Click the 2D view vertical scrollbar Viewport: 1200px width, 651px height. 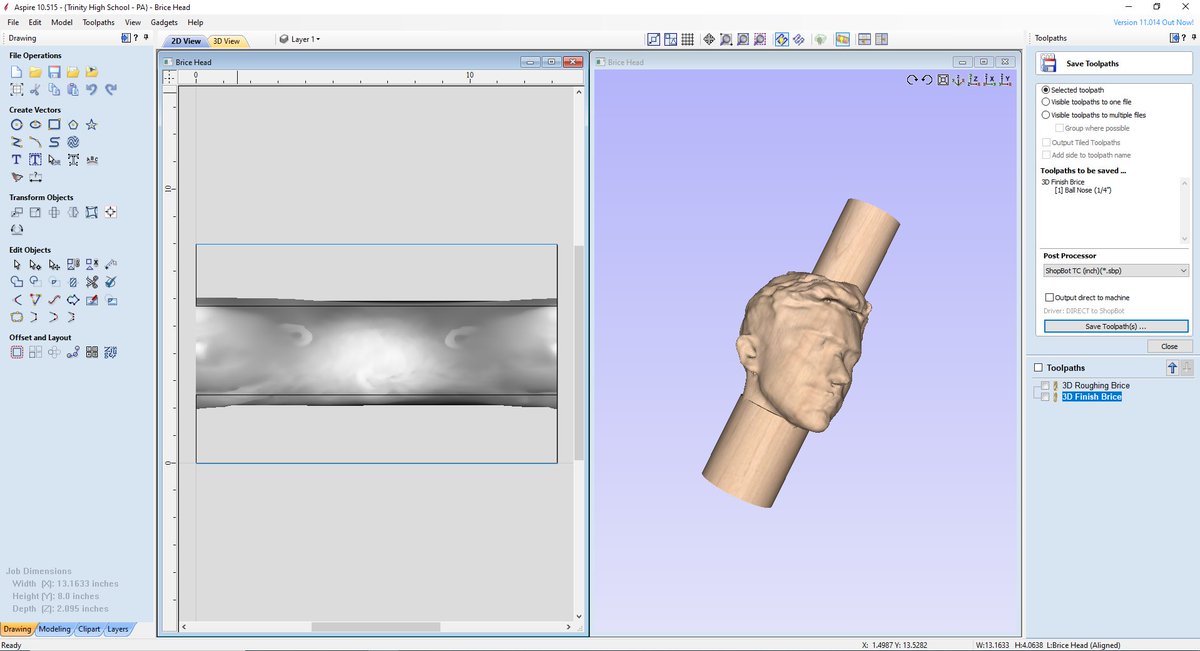tap(578, 353)
